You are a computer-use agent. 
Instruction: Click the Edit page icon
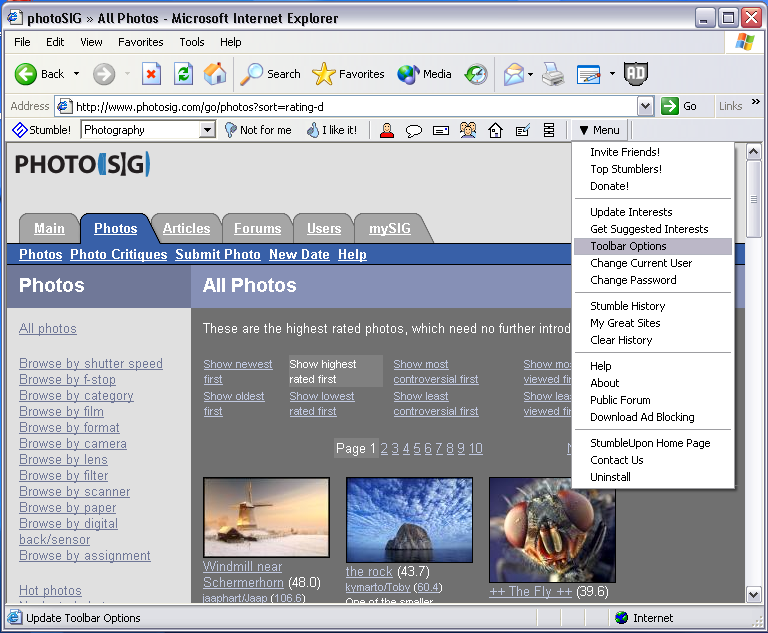[589, 74]
